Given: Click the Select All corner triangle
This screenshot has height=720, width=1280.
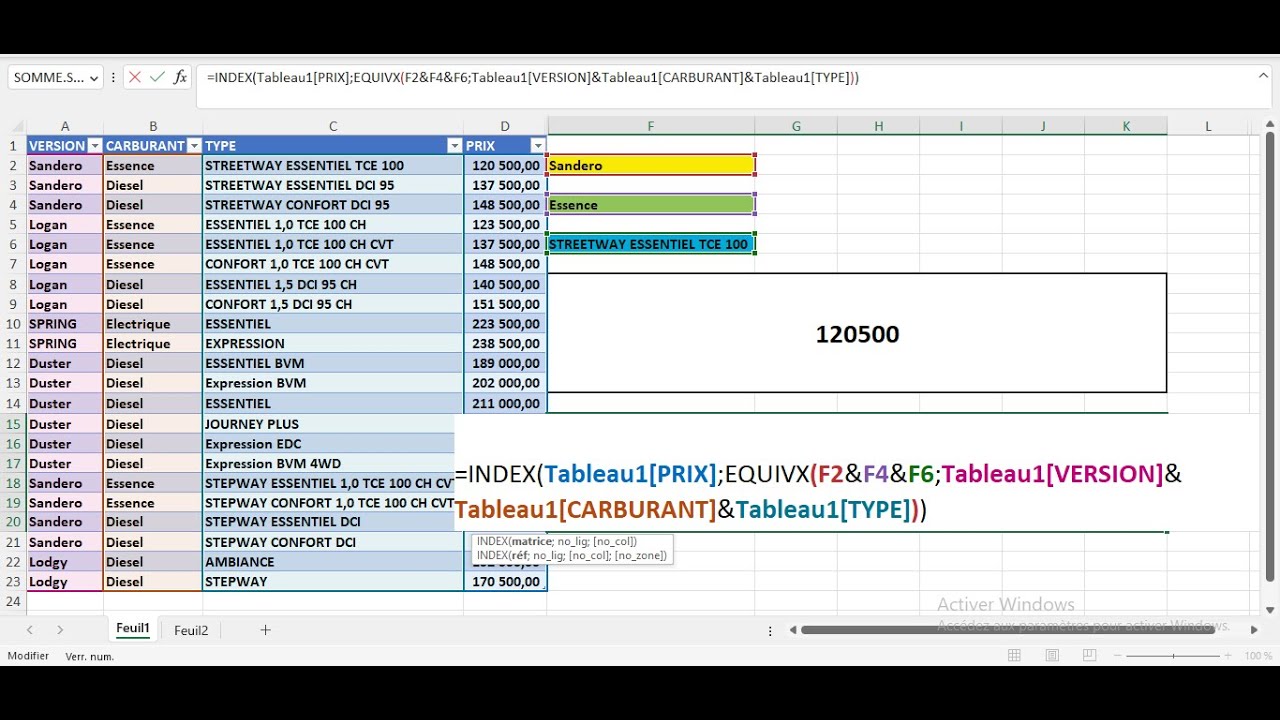Looking at the screenshot, I should click(16, 126).
